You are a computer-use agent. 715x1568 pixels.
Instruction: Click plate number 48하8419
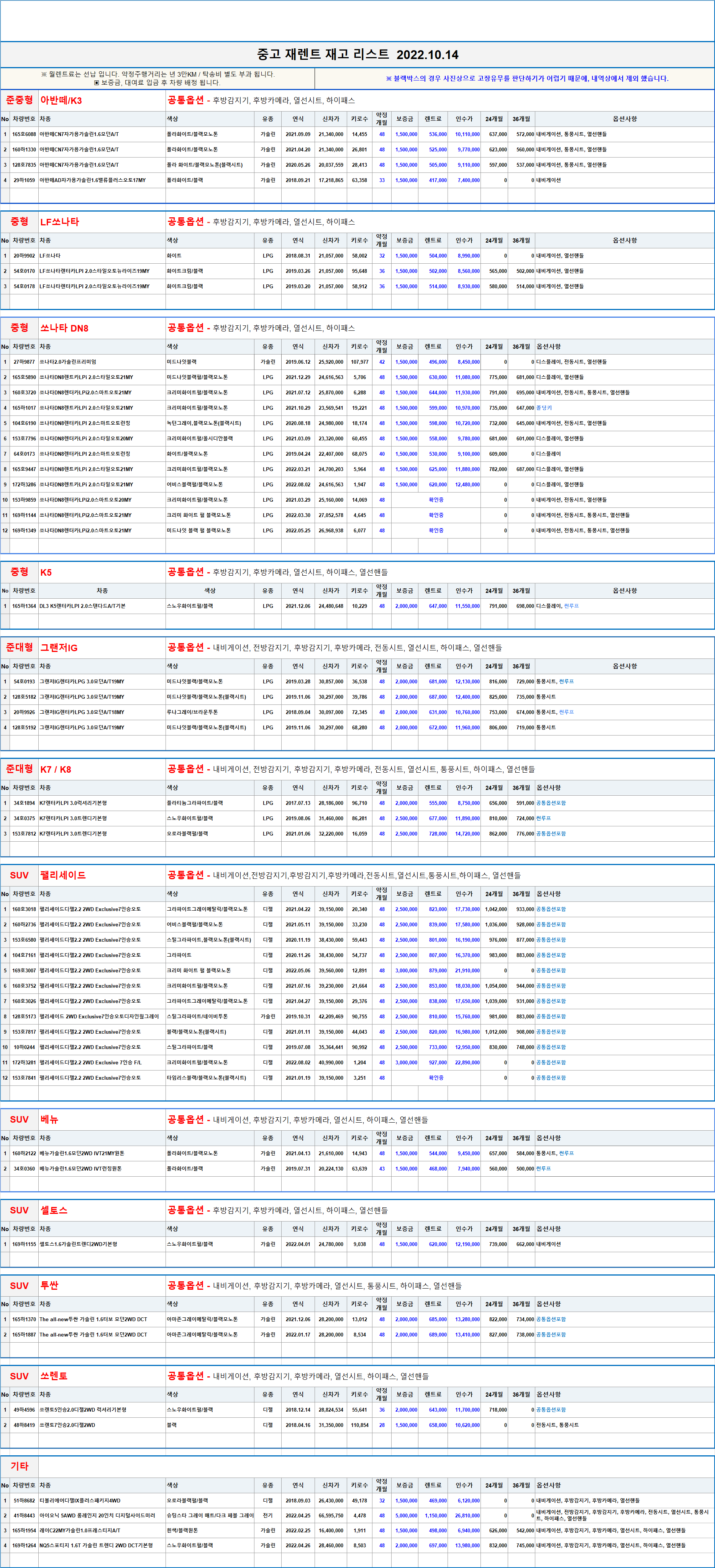[25, 1425]
